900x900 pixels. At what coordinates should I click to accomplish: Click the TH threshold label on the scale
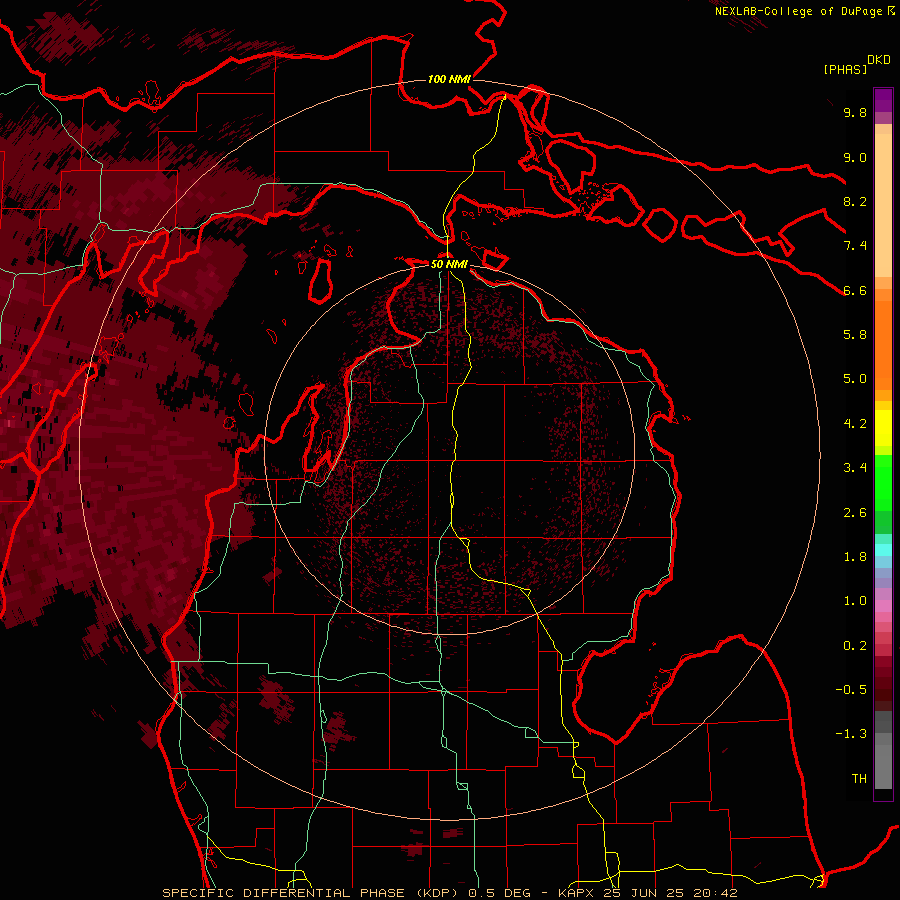(859, 779)
